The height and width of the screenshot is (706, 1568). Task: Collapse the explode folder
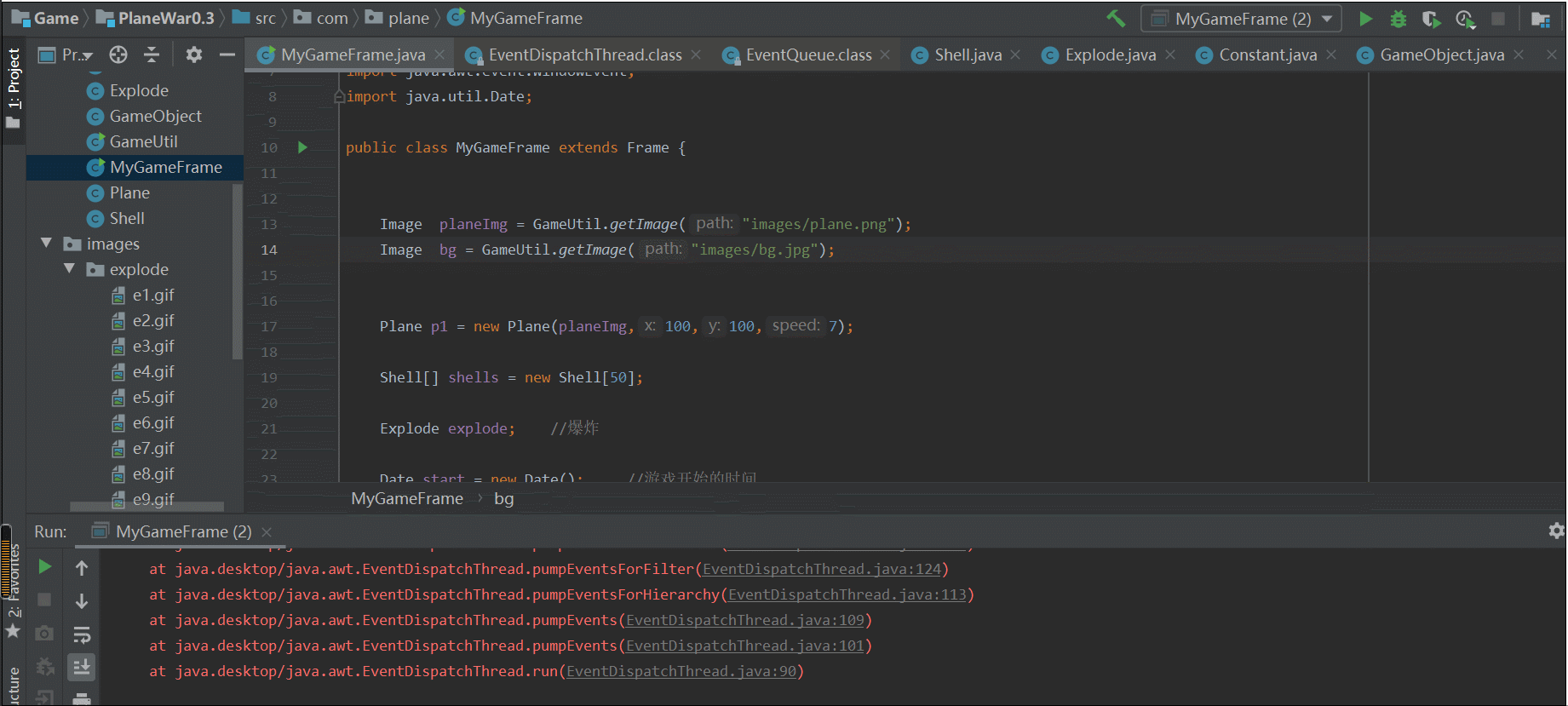click(x=70, y=269)
